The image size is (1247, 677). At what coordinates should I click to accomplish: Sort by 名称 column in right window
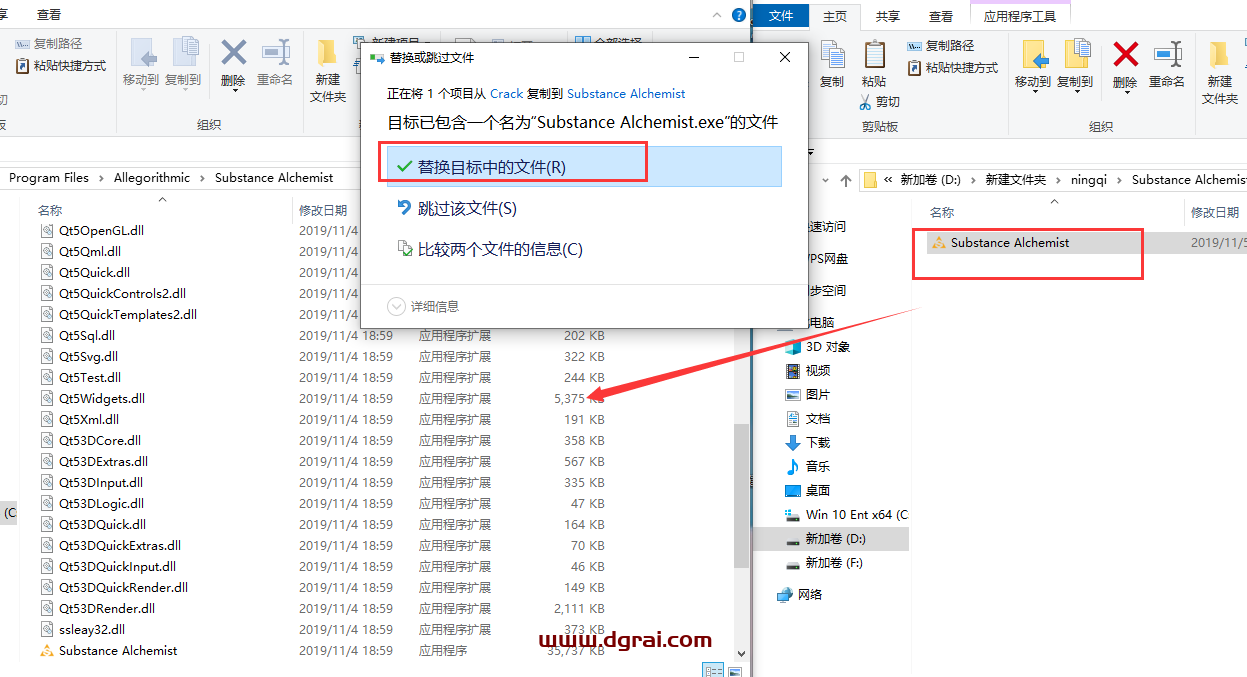942,212
